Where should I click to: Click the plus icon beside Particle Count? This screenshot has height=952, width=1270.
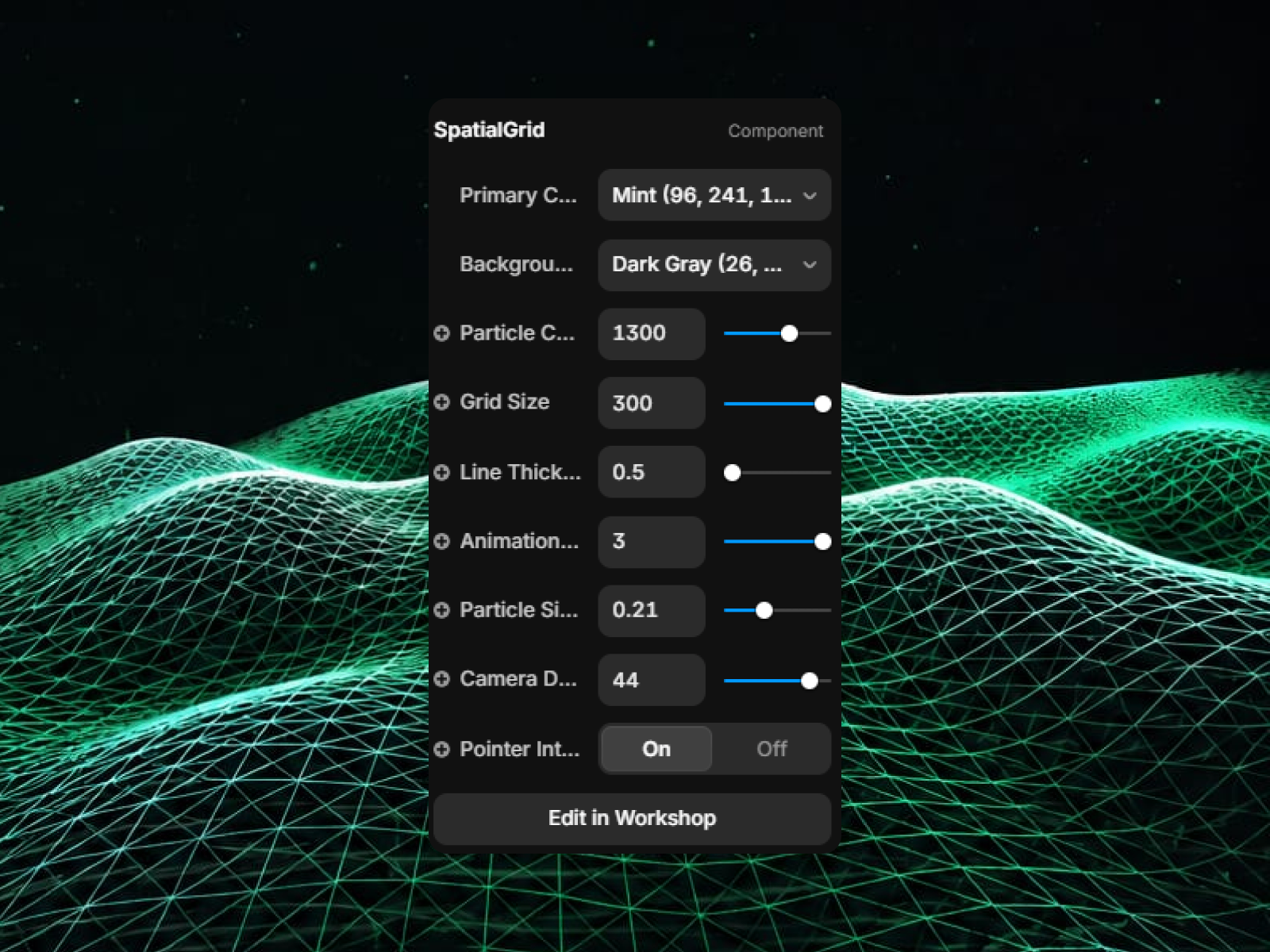coord(442,333)
